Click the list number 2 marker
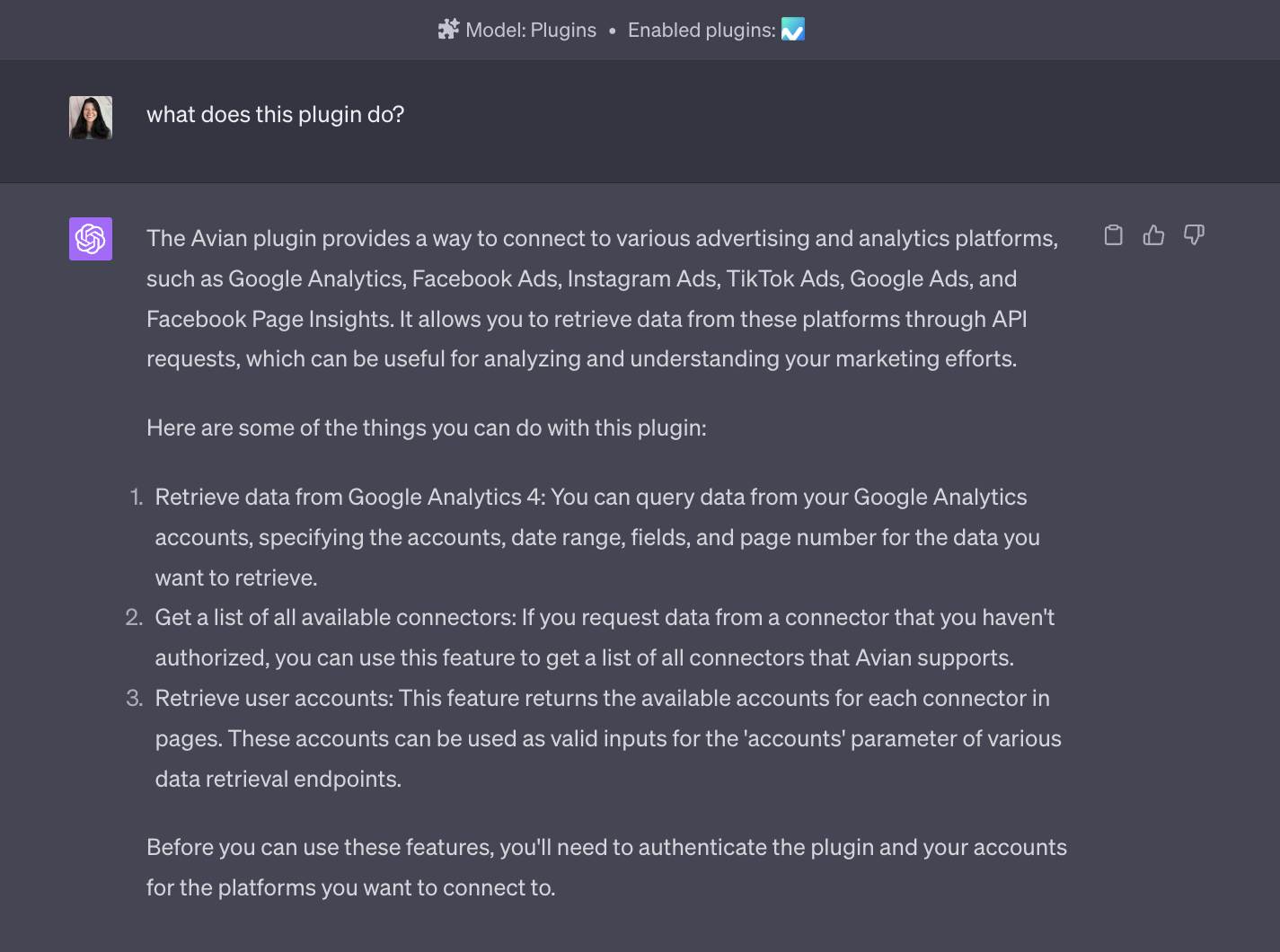The width and height of the screenshot is (1280, 952). 134,617
